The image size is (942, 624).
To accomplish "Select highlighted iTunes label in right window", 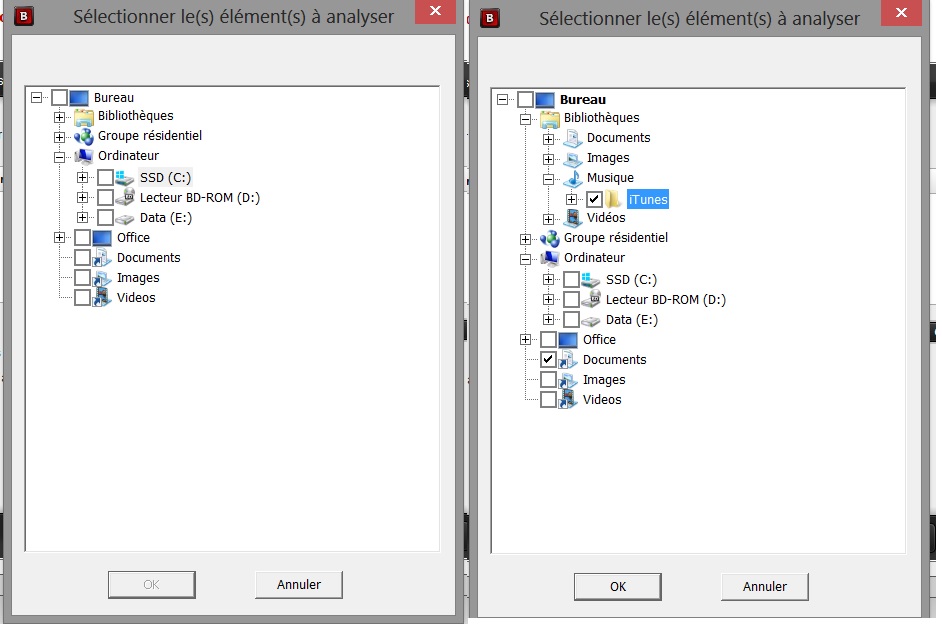I will pos(648,199).
